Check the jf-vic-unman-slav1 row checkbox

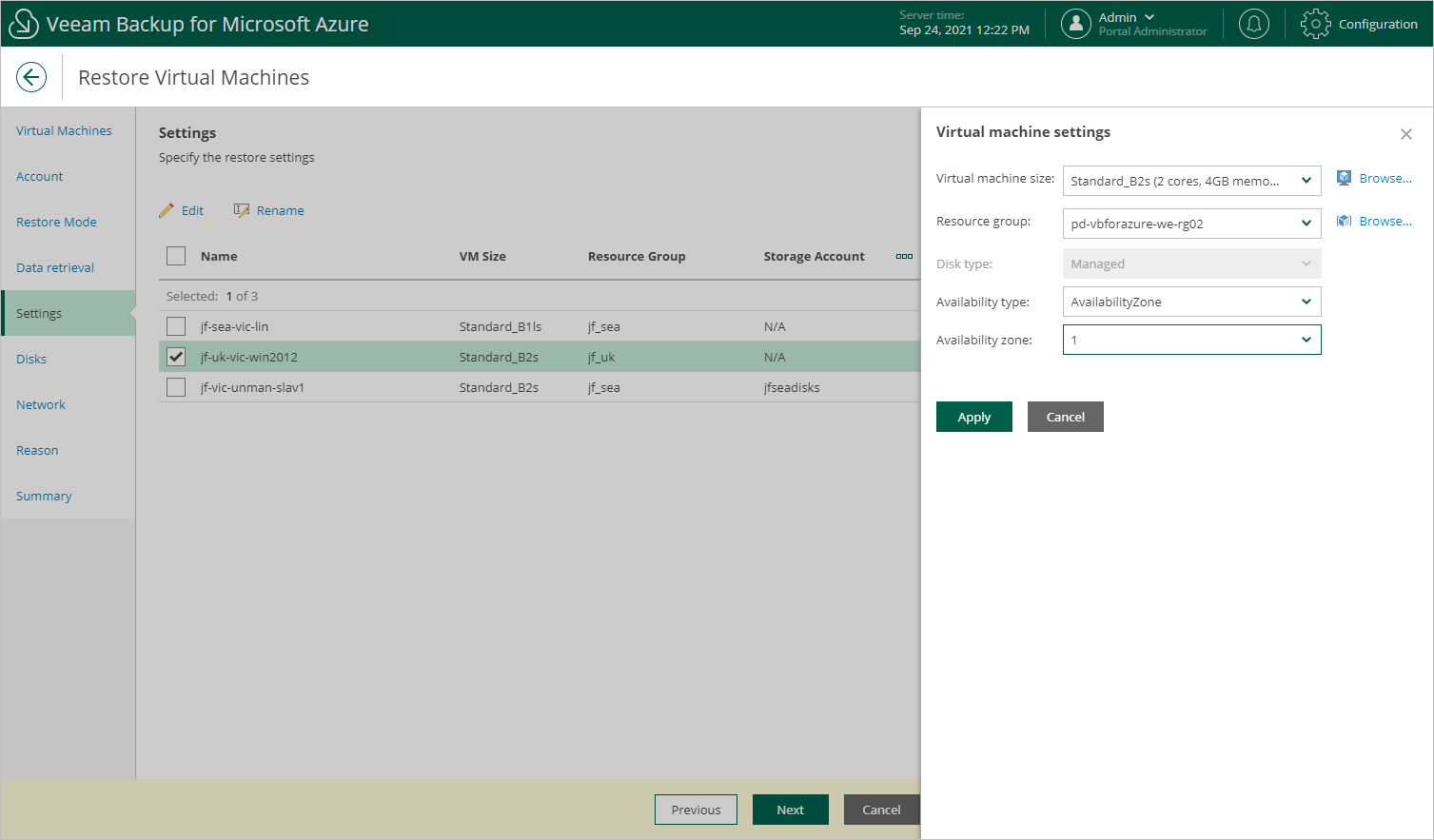pyautogui.click(x=176, y=387)
